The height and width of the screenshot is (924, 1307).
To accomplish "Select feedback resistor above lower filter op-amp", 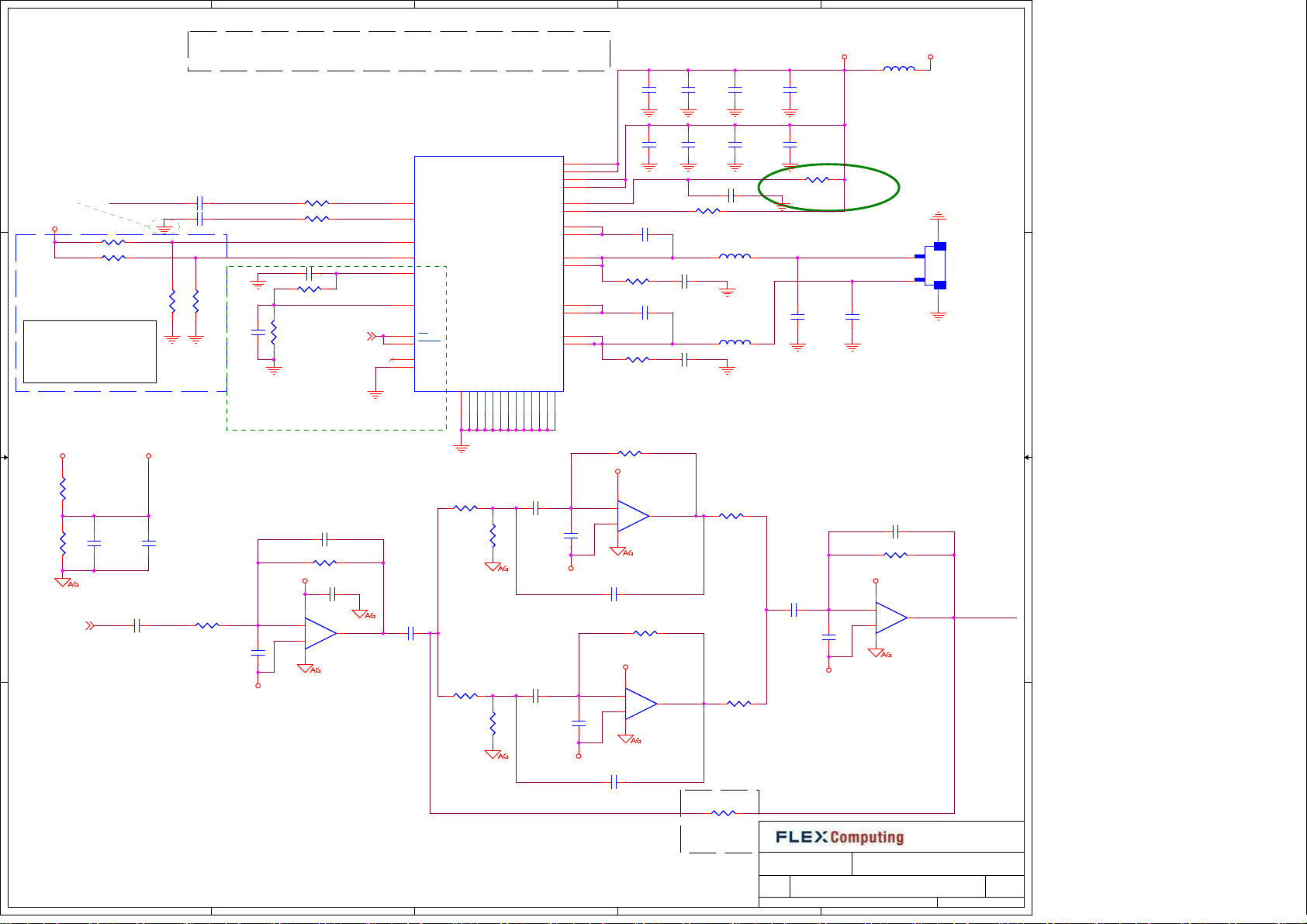I will pos(645,633).
